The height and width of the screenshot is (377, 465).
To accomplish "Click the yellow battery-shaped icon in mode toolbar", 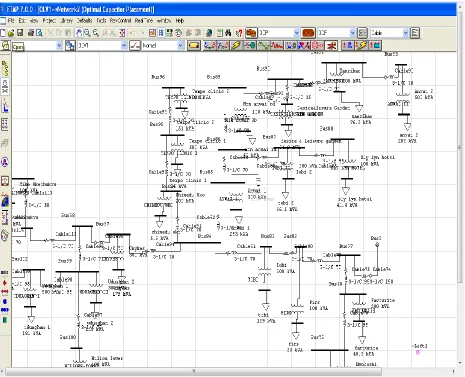I will 194,45.
